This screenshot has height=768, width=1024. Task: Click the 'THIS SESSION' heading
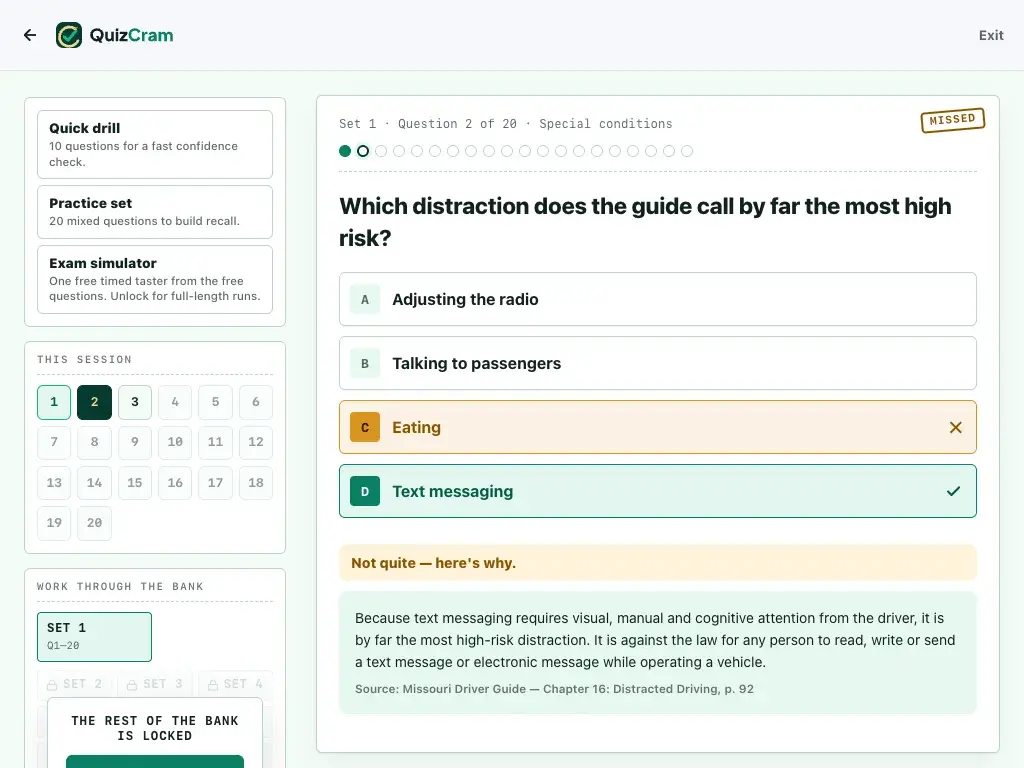point(84,359)
